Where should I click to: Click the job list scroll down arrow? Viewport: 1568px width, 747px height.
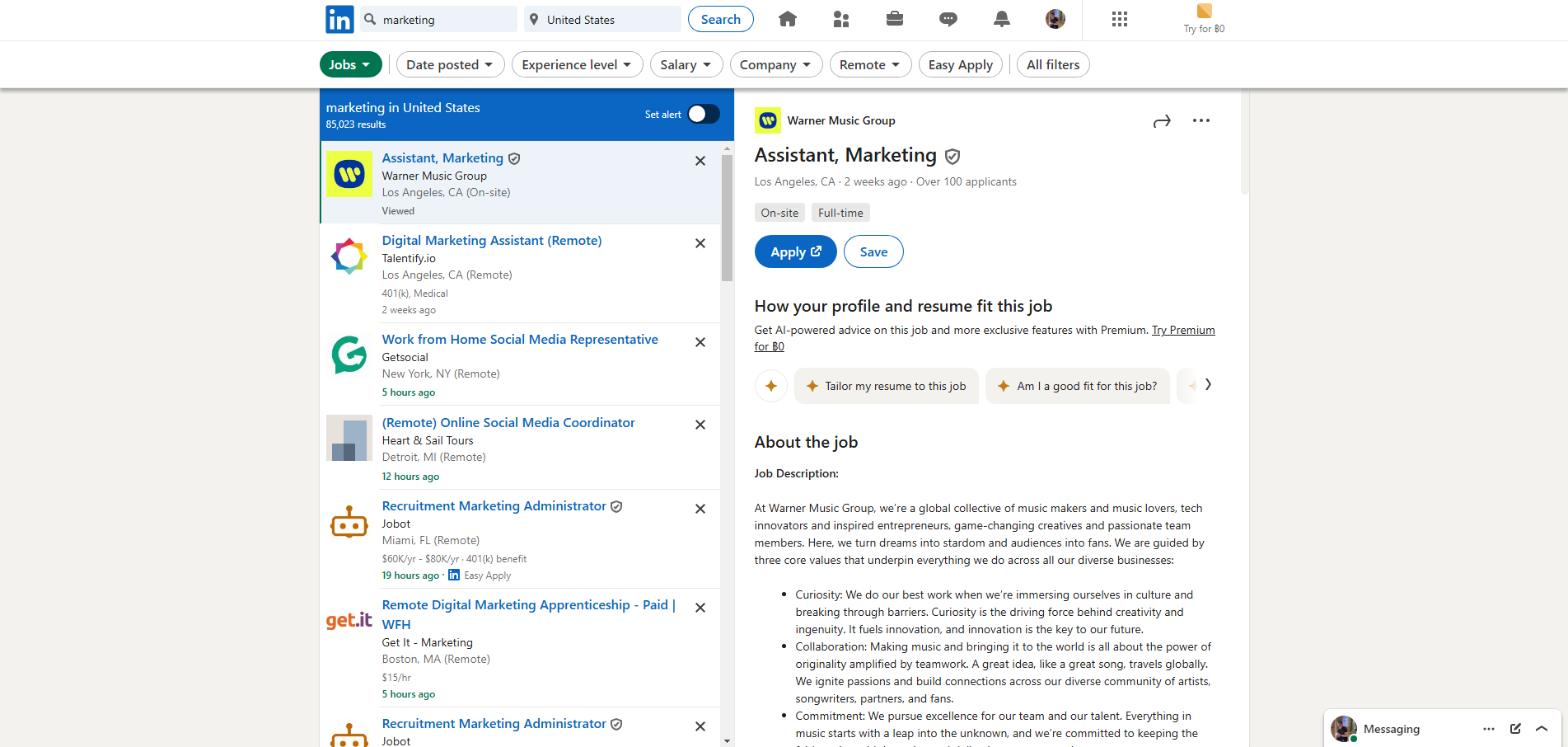pos(727,741)
